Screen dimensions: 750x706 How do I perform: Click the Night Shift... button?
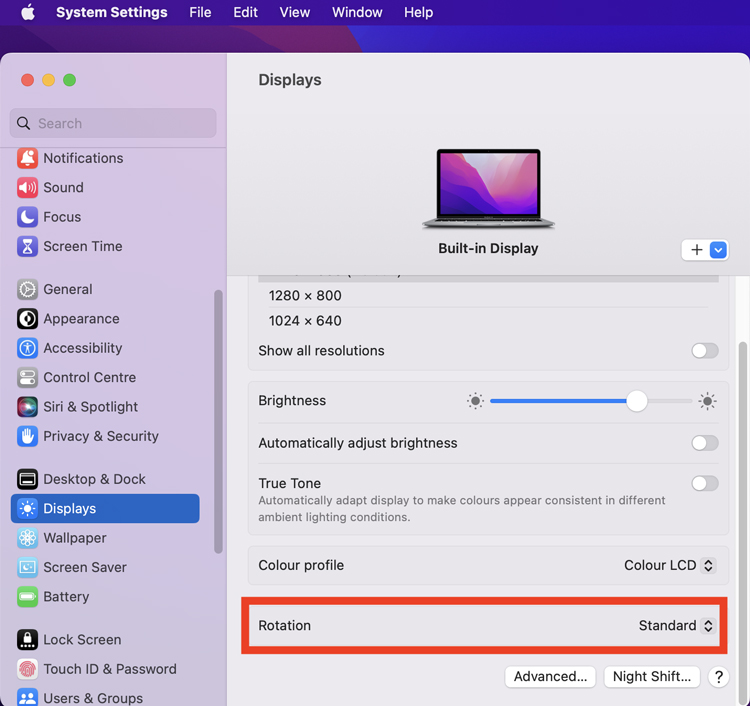click(651, 677)
